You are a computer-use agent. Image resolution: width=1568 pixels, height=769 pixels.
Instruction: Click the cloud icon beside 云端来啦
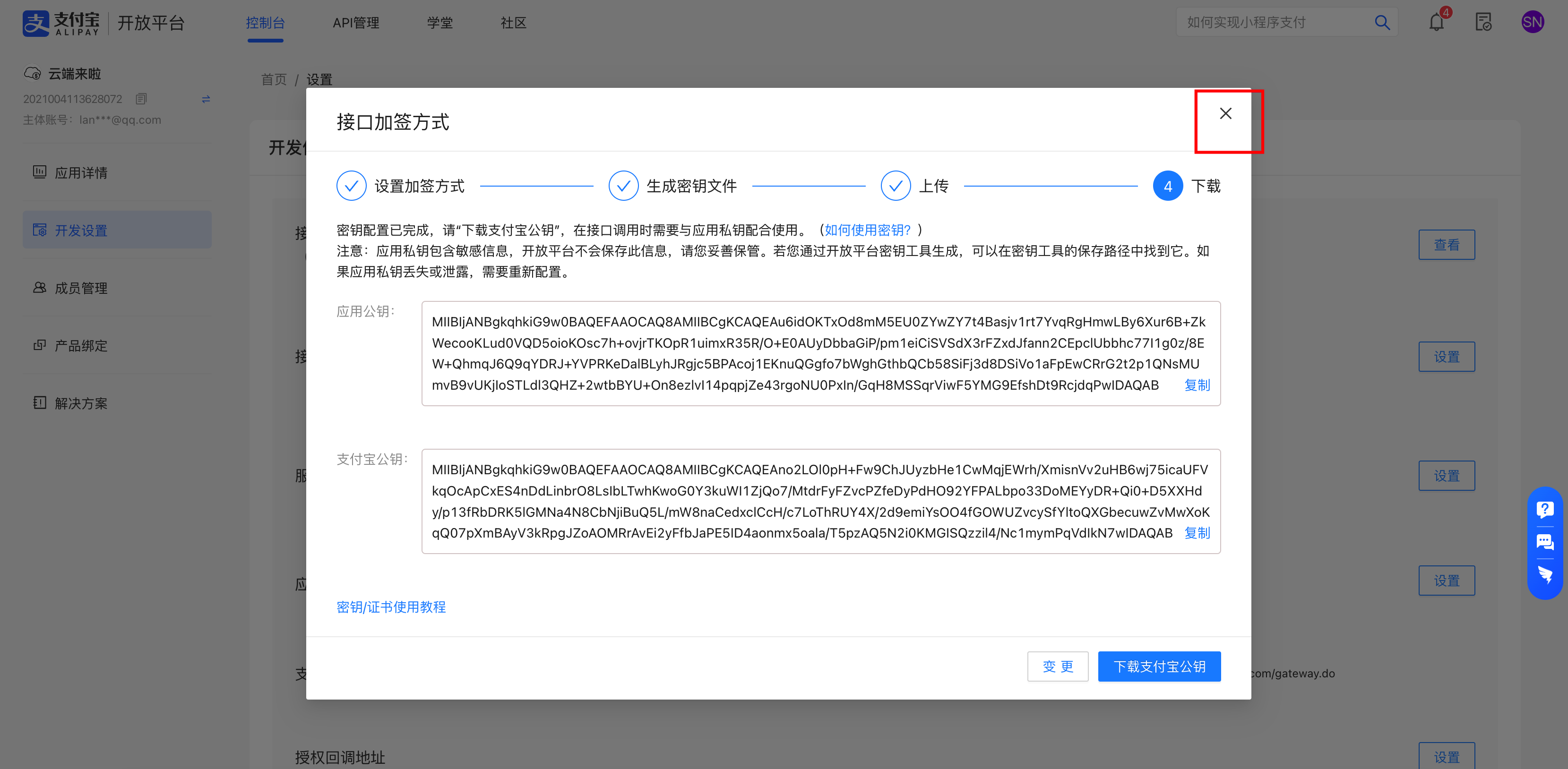point(32,74)
